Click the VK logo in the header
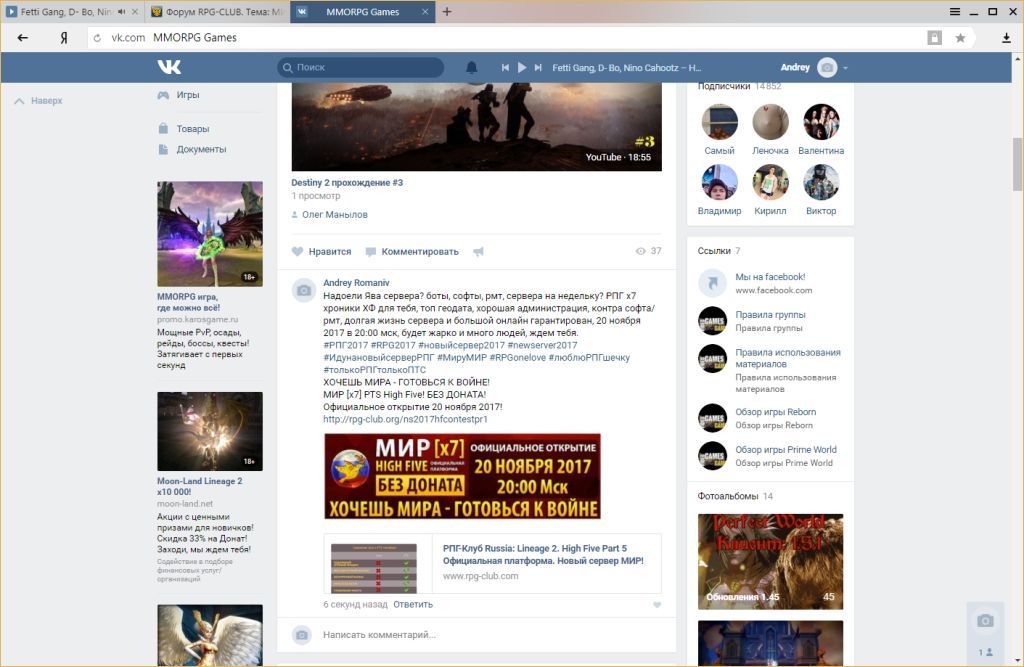The image size is (1024, 667). [169, 67]
